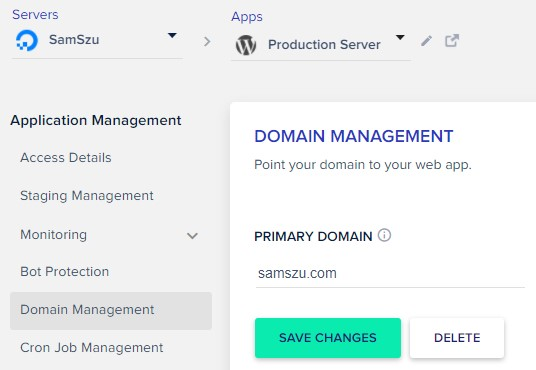
Task: Click text "Point your domain to your web app."
Action: click(363, 165)
